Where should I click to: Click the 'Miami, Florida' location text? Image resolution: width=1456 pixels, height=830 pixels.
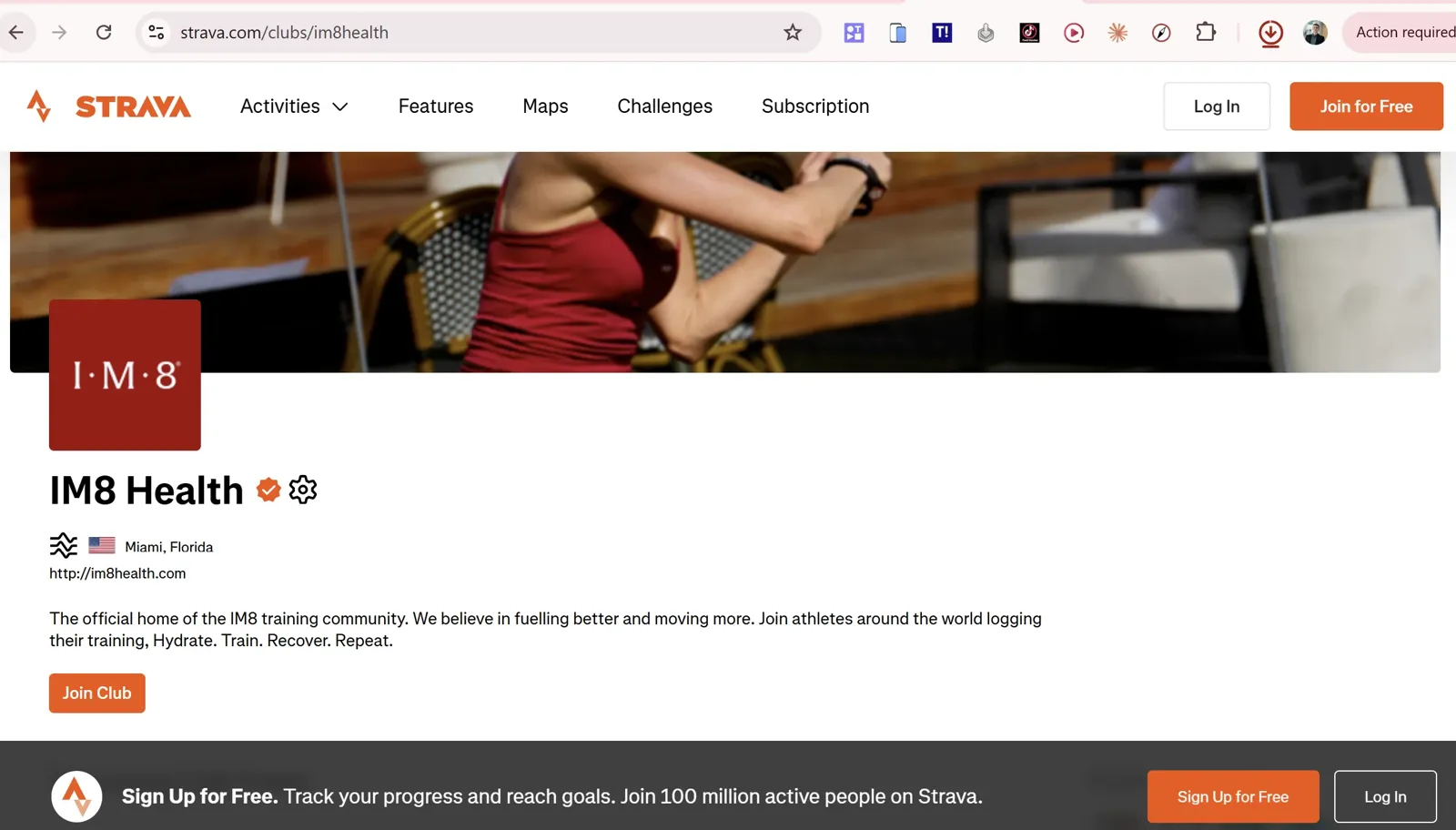click(x=169, y=547)
